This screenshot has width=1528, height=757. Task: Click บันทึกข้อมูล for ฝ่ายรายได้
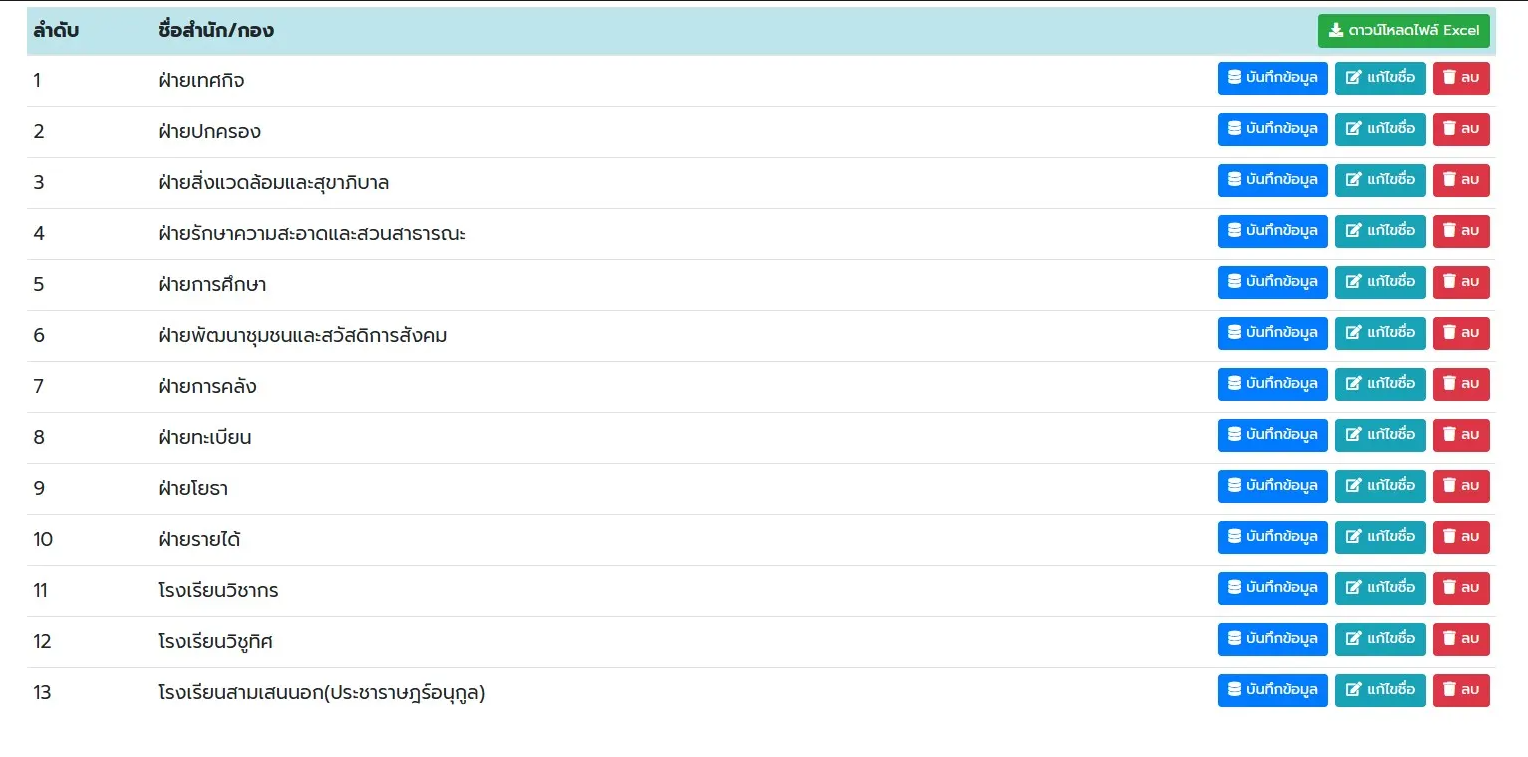point(1273,537)
